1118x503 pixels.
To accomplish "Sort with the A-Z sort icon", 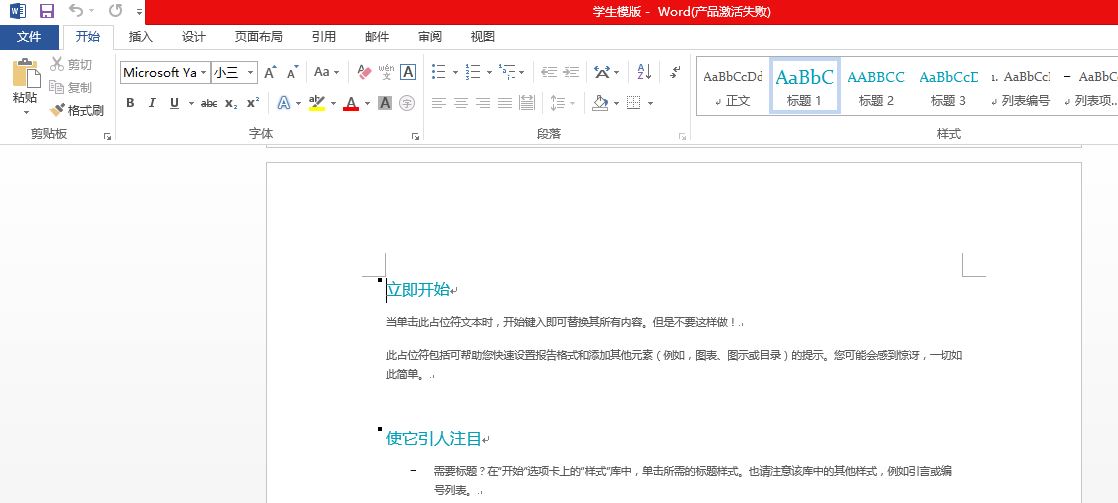I will click(645, 72).
